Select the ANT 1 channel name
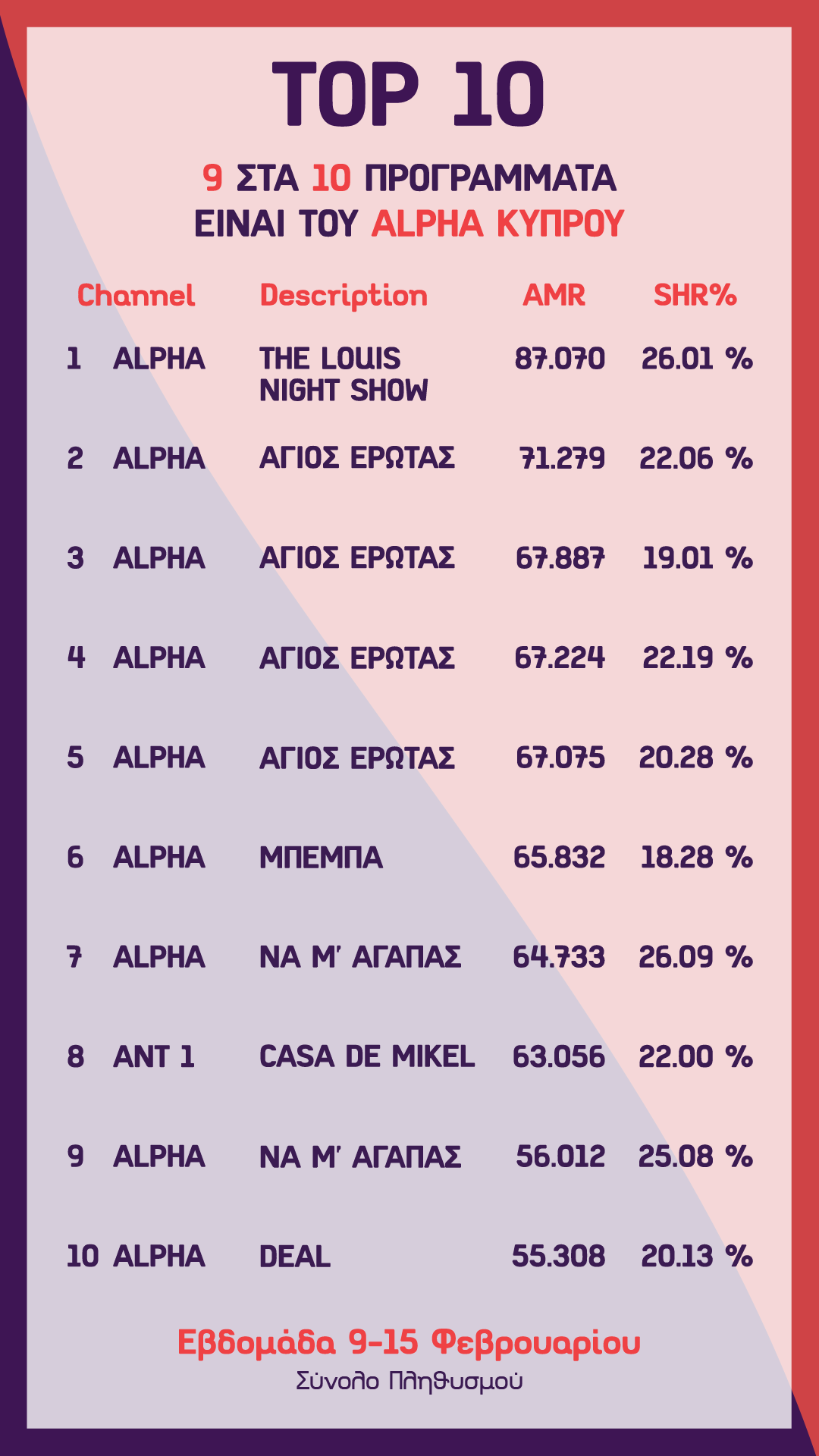Screen dimensions: 819x1456 154,1057
